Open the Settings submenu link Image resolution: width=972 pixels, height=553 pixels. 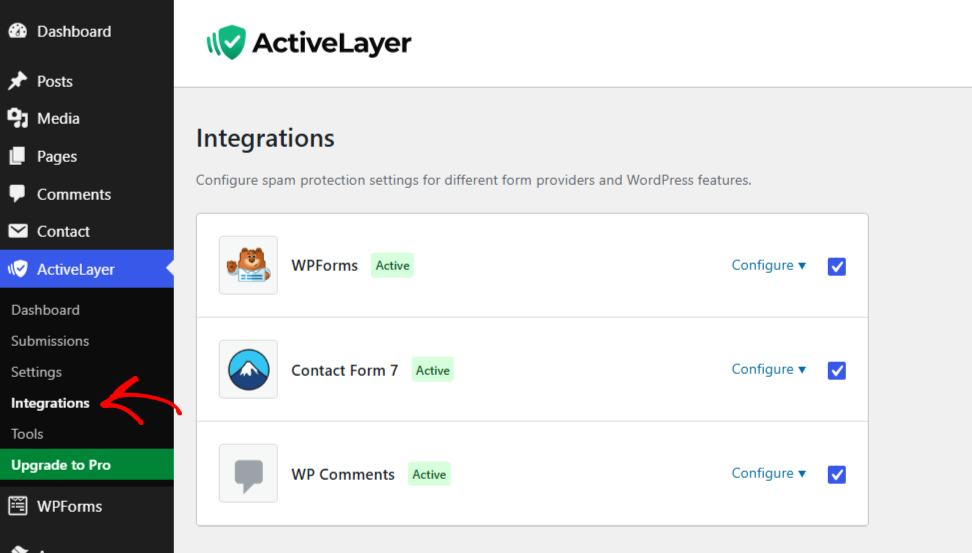(x=37, y=372)
